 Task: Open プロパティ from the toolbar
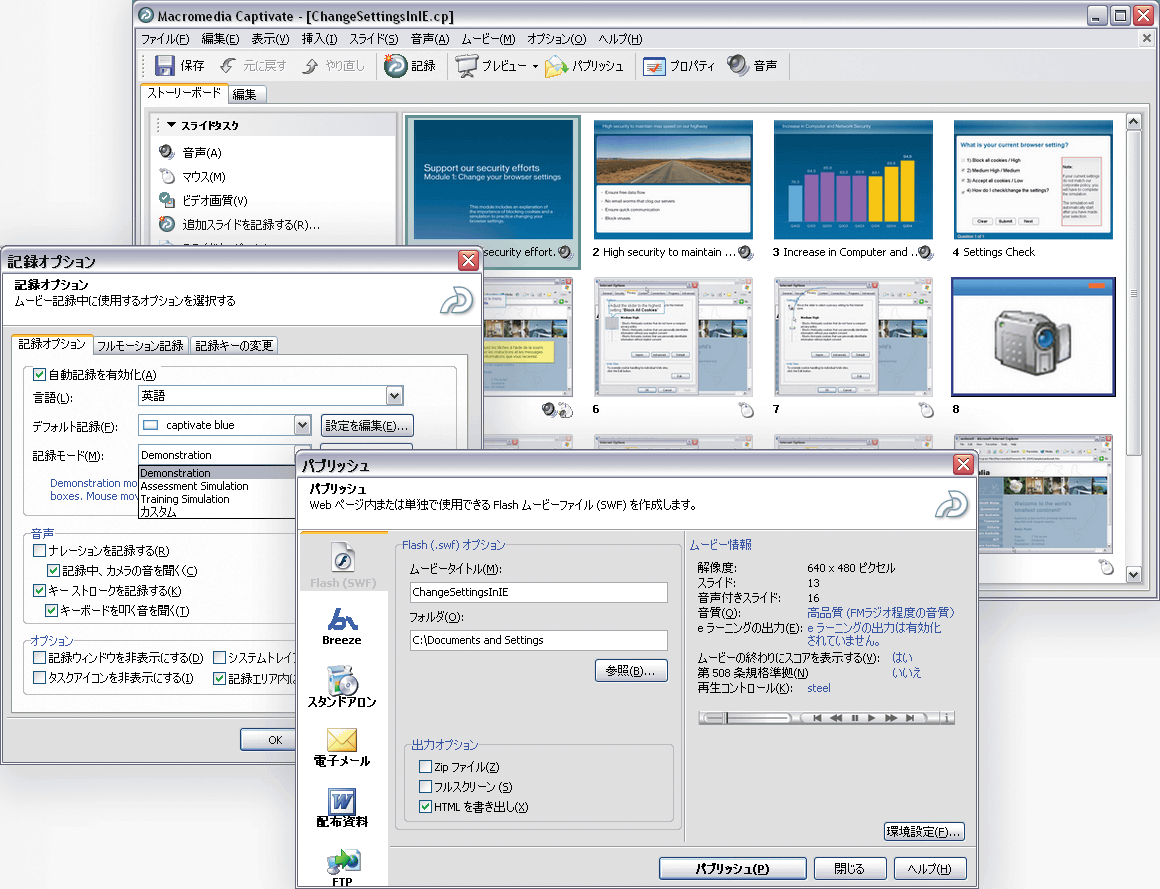point(654,67)
